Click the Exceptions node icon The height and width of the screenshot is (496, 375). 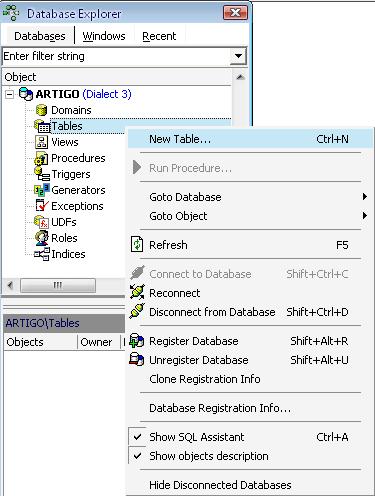coord(42,206)
